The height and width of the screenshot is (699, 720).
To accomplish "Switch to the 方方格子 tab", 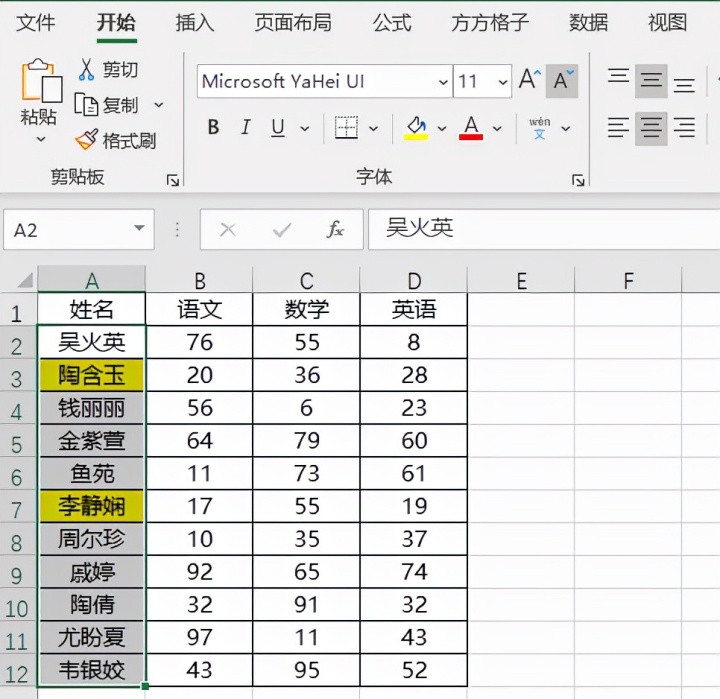I will tap(490, 23).
